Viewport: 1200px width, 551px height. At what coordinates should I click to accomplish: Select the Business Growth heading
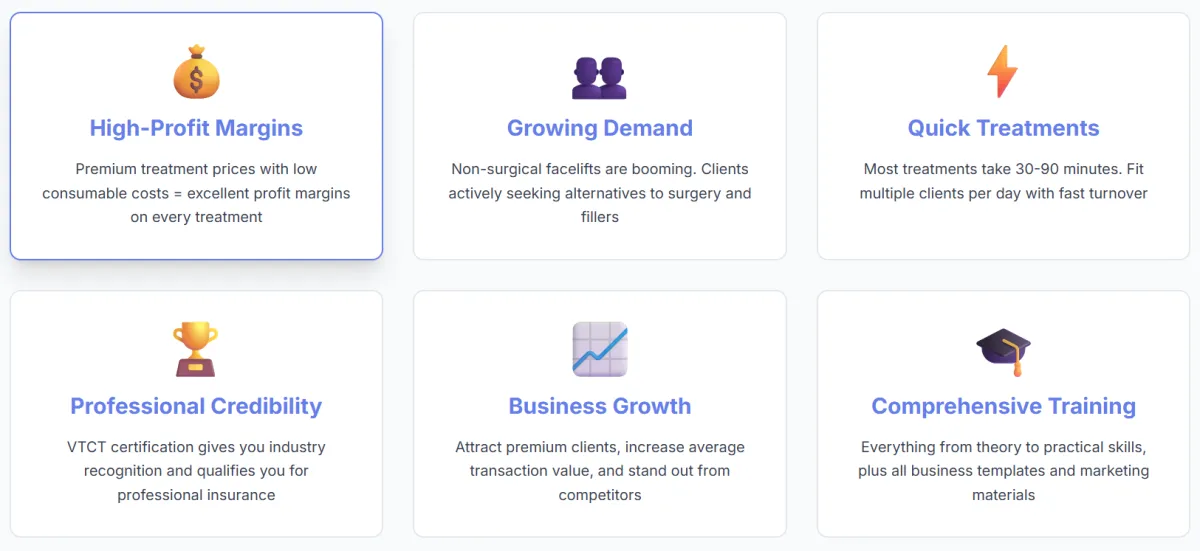coord(600,406)
